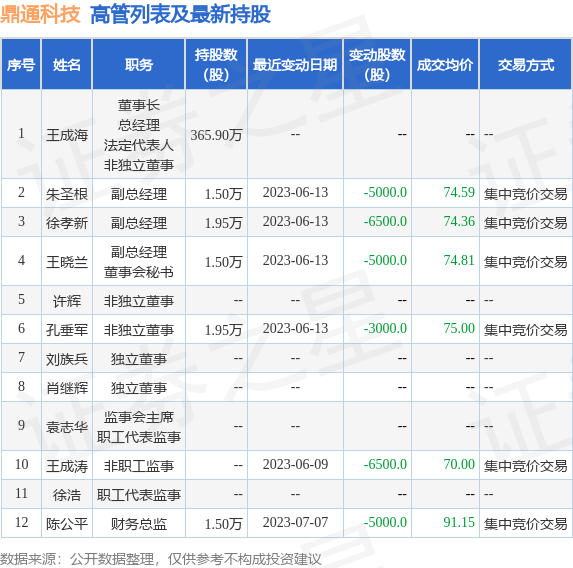Image resolution: width=573 pixels, height=568 pixels.
Task: Click 集中竞价交易 in 朱圣根's row
Action: (525, 193)
